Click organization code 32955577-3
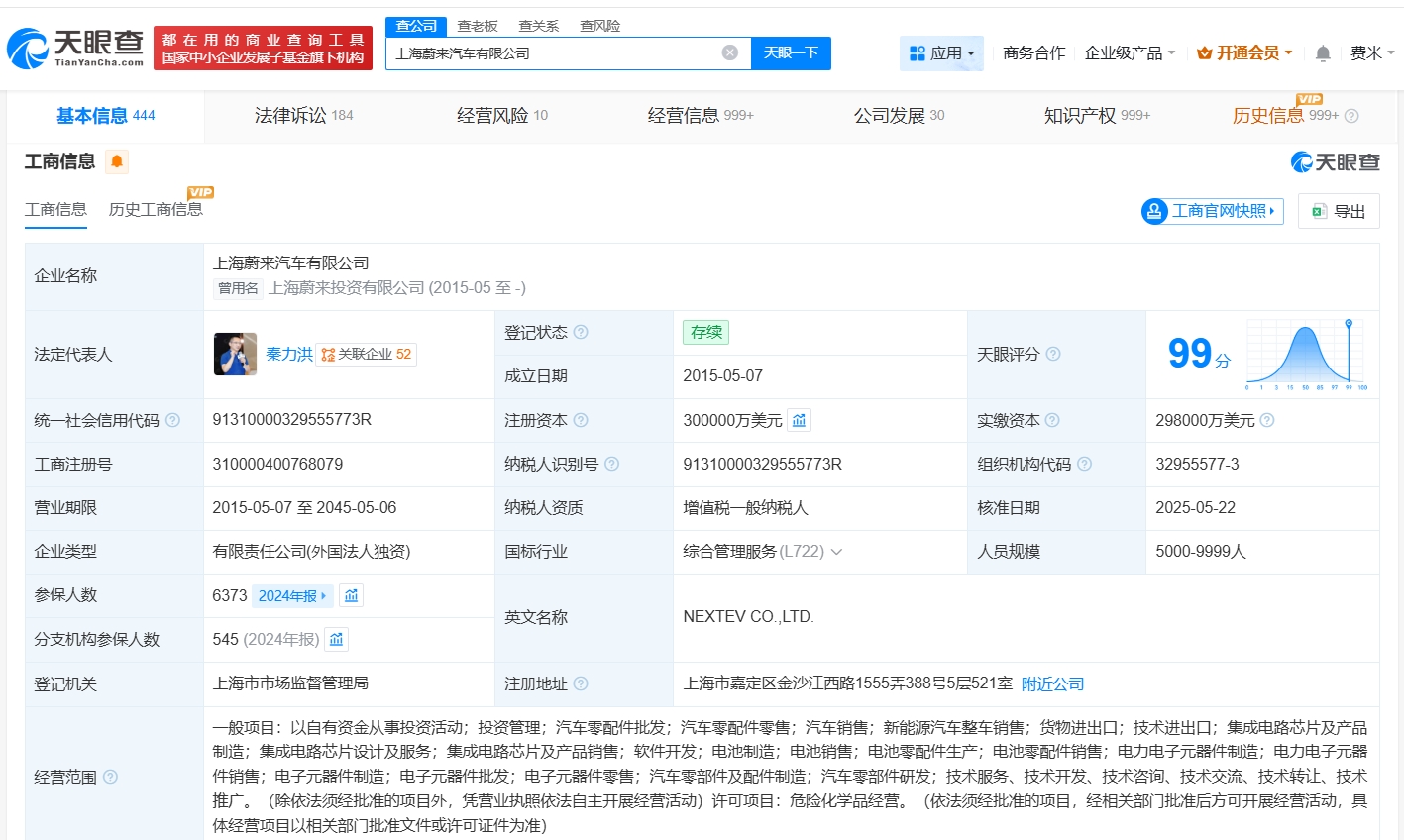The width and height of the screenshot is (1404, 840). [1197, 464]
